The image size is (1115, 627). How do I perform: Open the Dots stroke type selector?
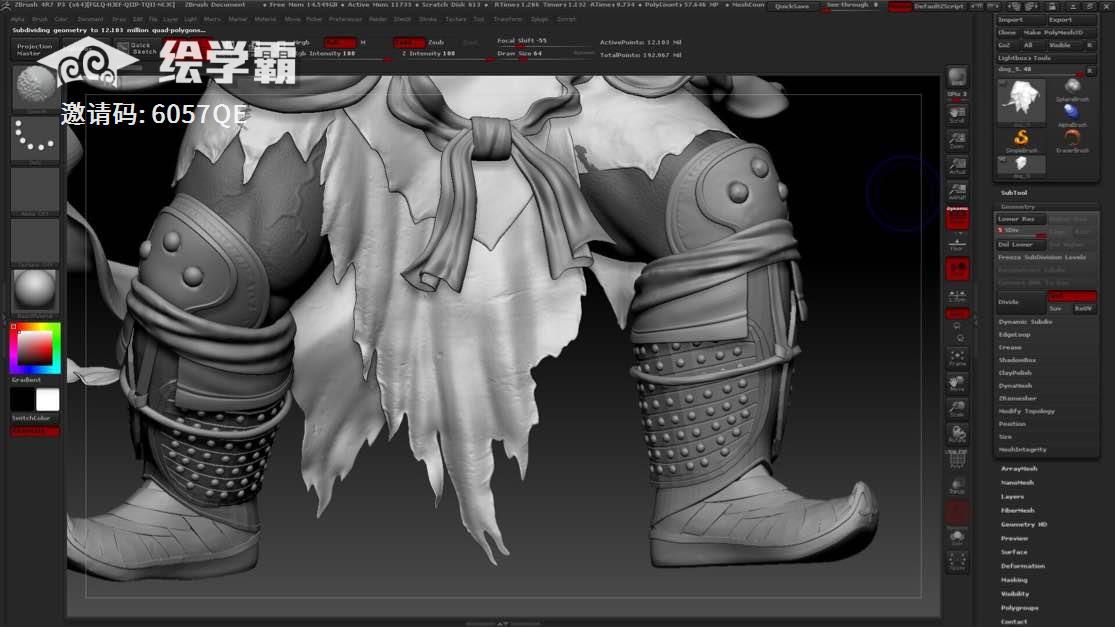point(35,139)
